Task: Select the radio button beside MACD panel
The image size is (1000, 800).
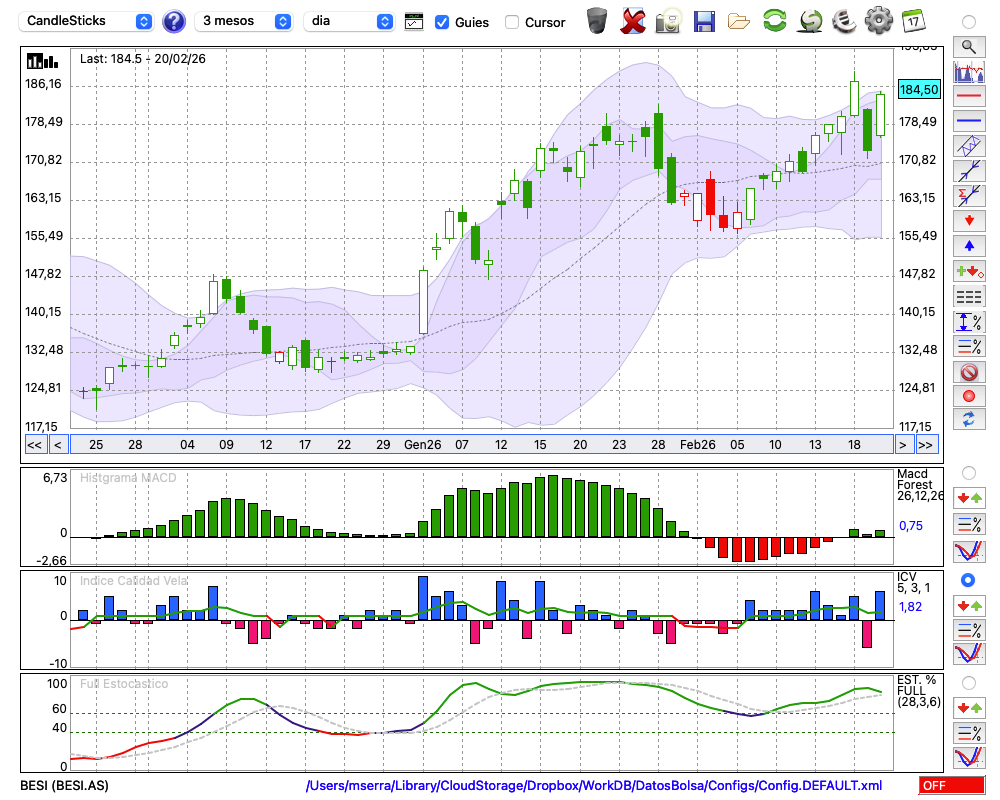Action: (968, 472)
